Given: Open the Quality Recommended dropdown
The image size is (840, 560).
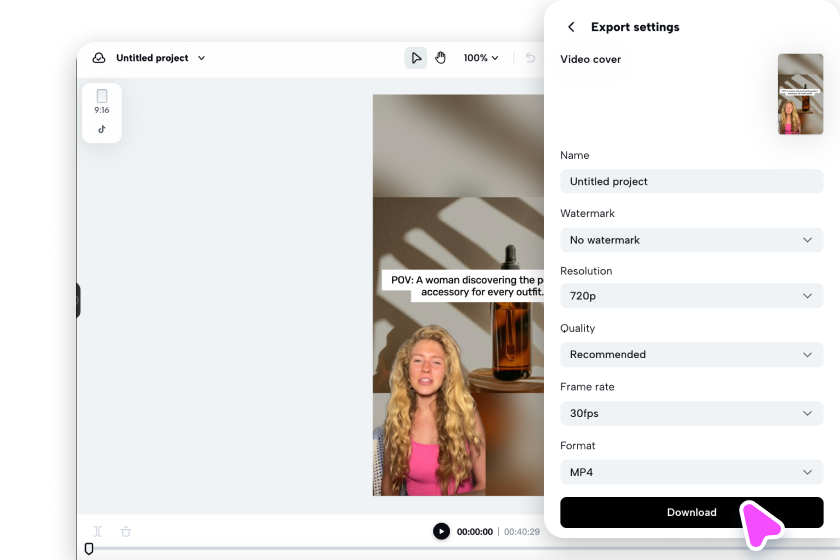Looking at the screenshot, I should click(x=692, y=355).
